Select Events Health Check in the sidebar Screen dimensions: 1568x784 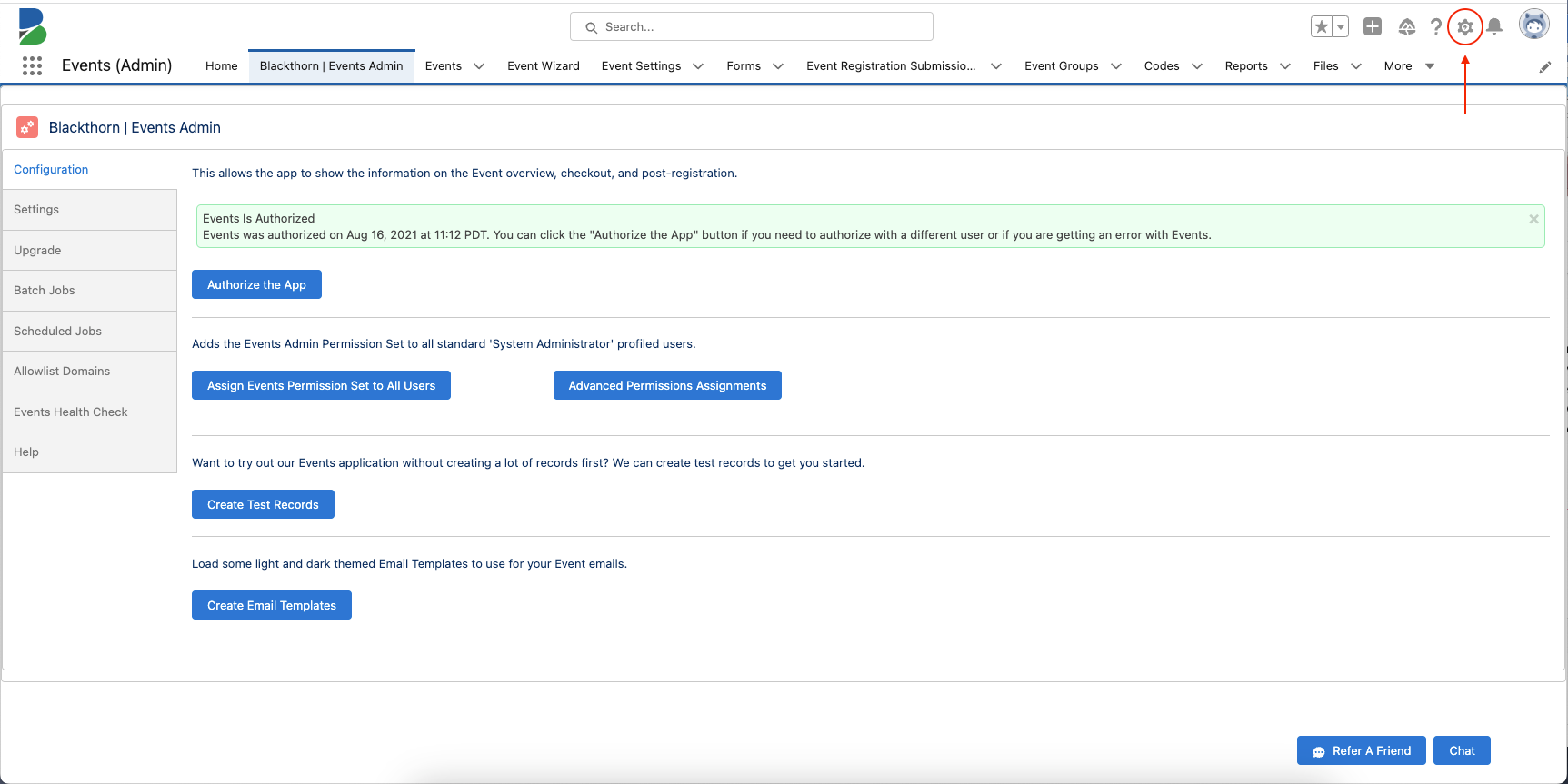pyautogui.click(x=89, y=412)
